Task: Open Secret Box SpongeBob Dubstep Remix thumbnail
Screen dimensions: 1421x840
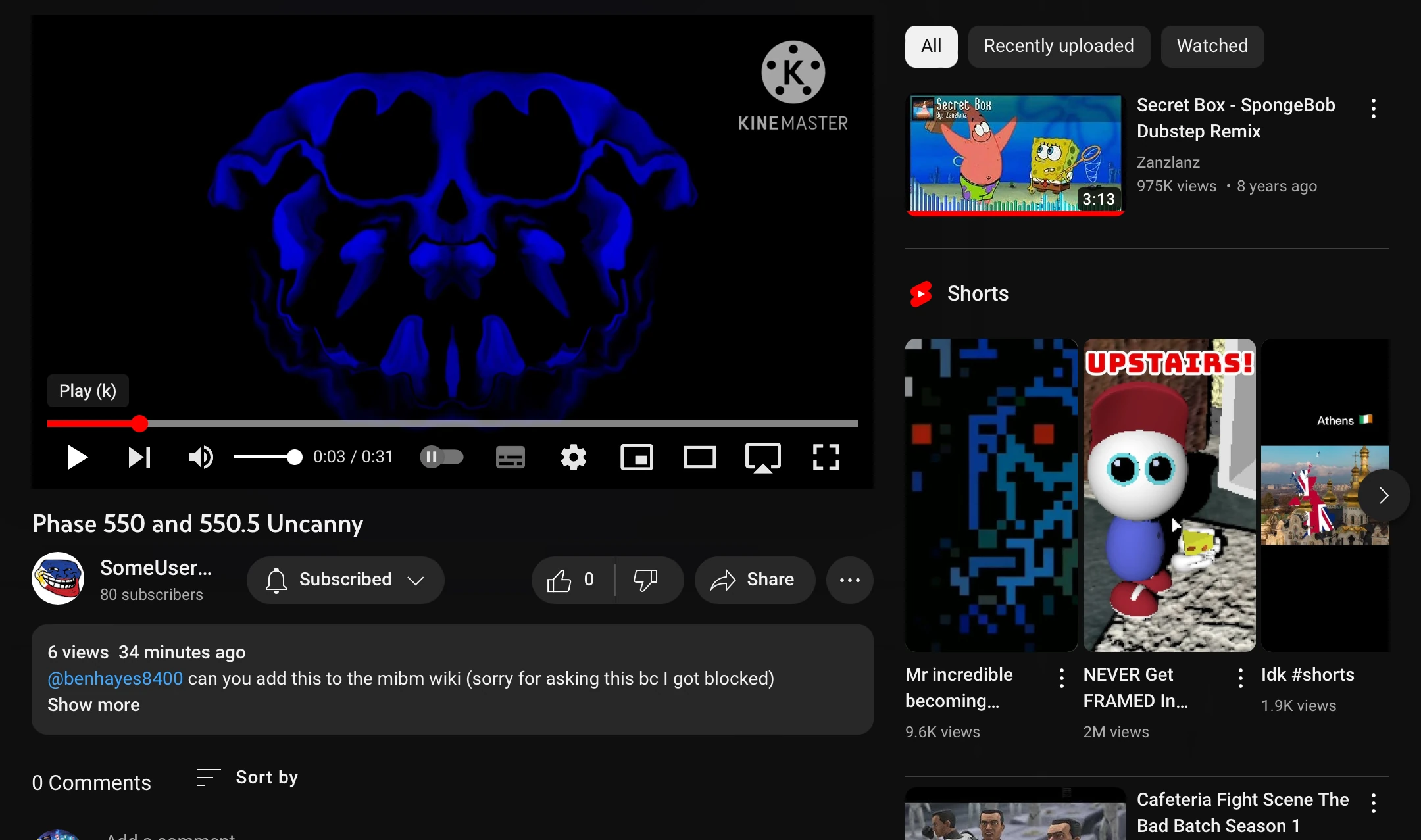Action: click(1015, 154)
